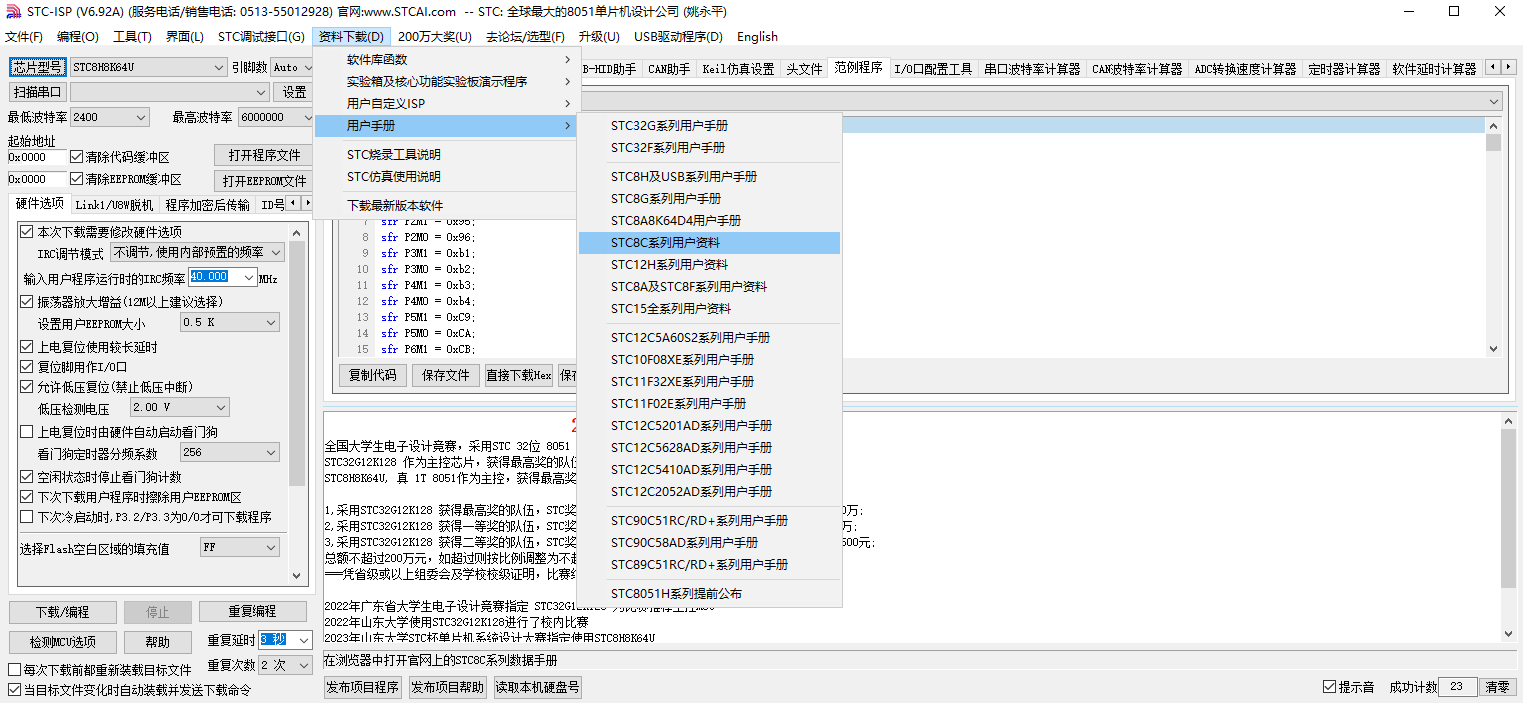This screenshot has height=703, width=1523.
Task: Click left tab-scroll arrow after 软件延时计算器 tab
Action: click(1494, 67)
